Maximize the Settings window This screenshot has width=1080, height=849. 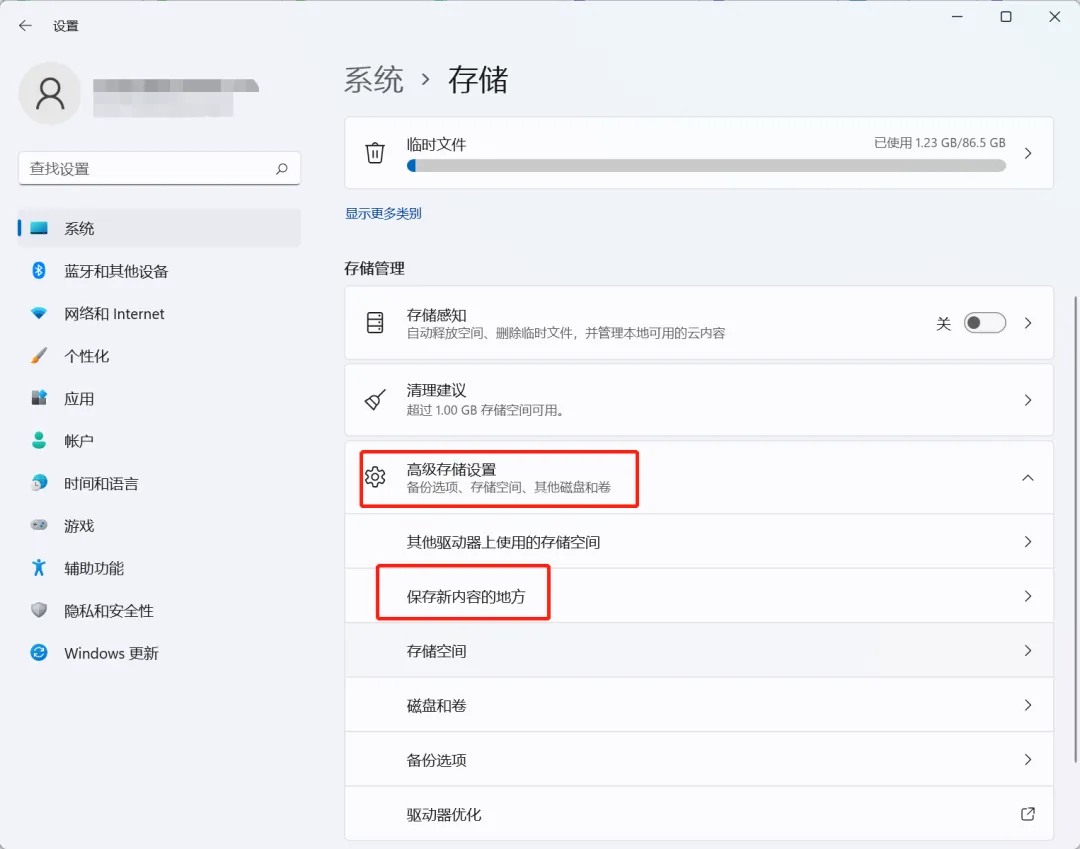pyautogui.click(x=1006, y=17)
